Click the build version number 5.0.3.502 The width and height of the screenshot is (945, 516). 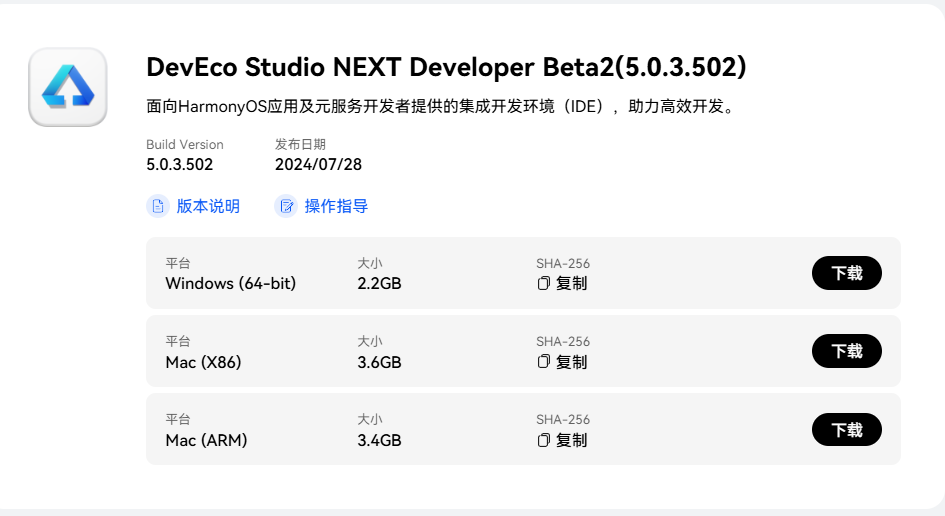pyautogui.click(x=179, y=164)
